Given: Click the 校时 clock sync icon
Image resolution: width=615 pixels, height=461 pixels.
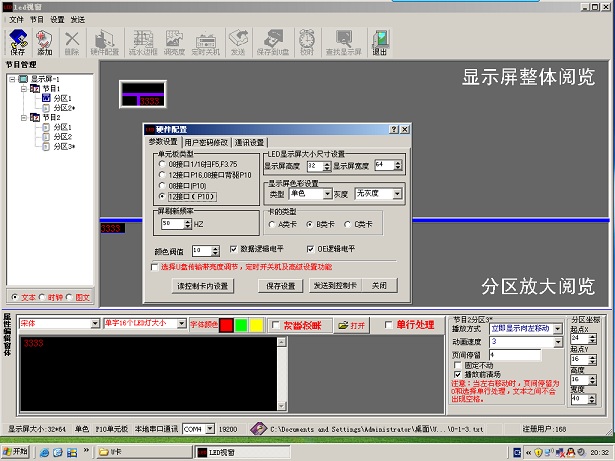Looking at the screenshot, I should 307,41.
